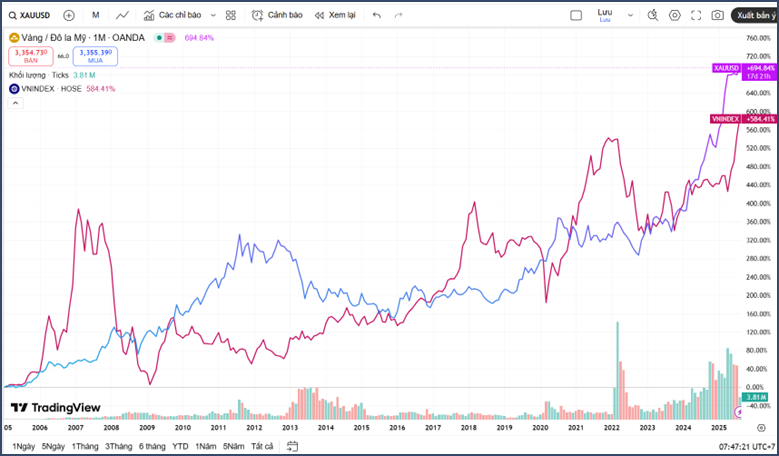
Task: Expand the Lưu save options arrow
Action: (630, 15)
